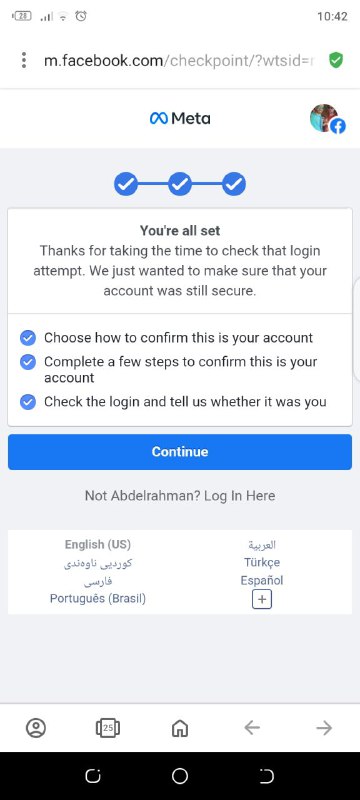
Task: Switch language to Español
Action: pos(262,580)
